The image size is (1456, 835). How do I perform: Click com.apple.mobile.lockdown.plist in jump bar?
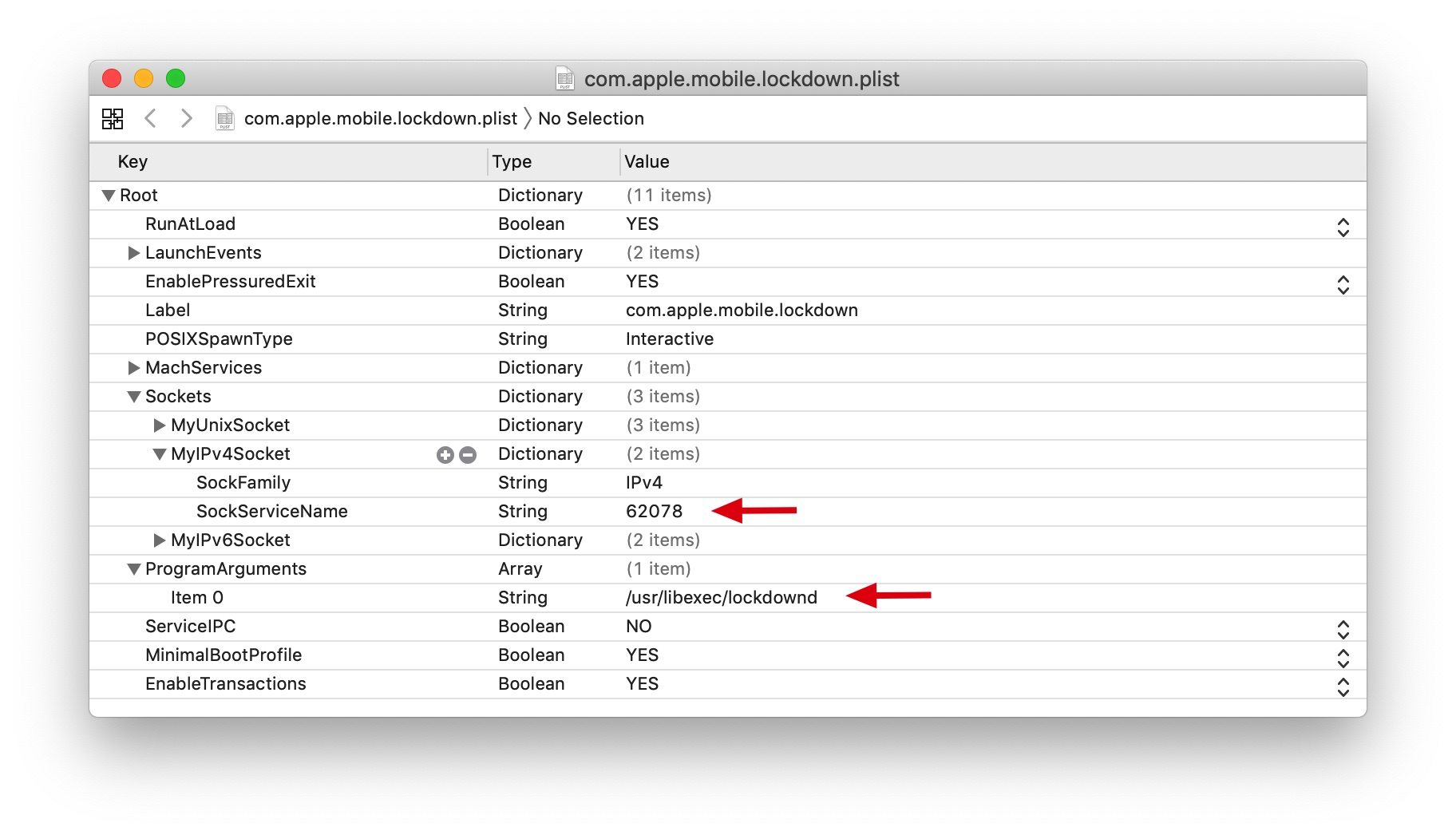click(x=381, y=118)
